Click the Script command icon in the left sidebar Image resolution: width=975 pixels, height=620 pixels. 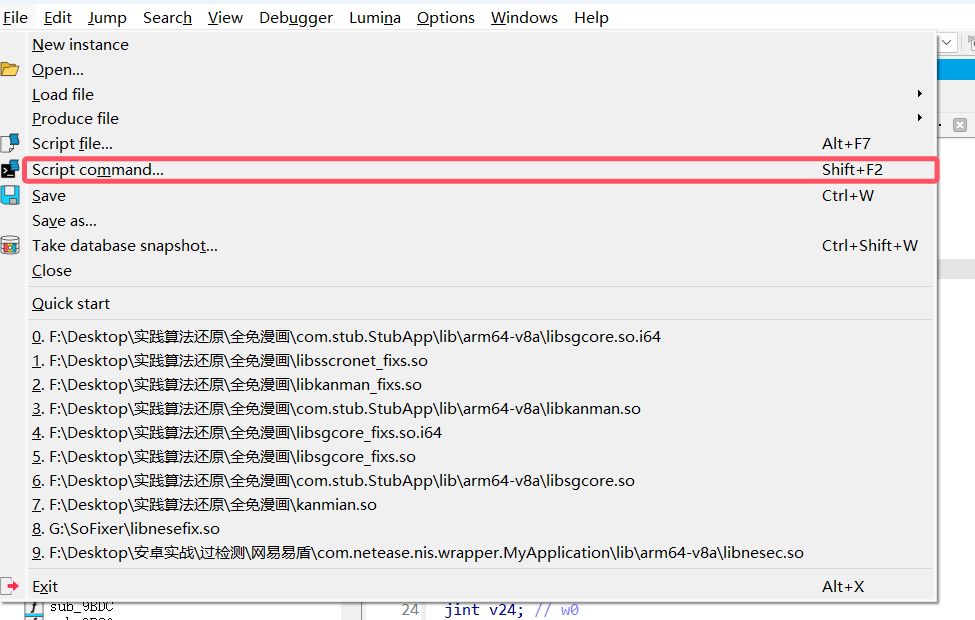(x=10, y=168)
